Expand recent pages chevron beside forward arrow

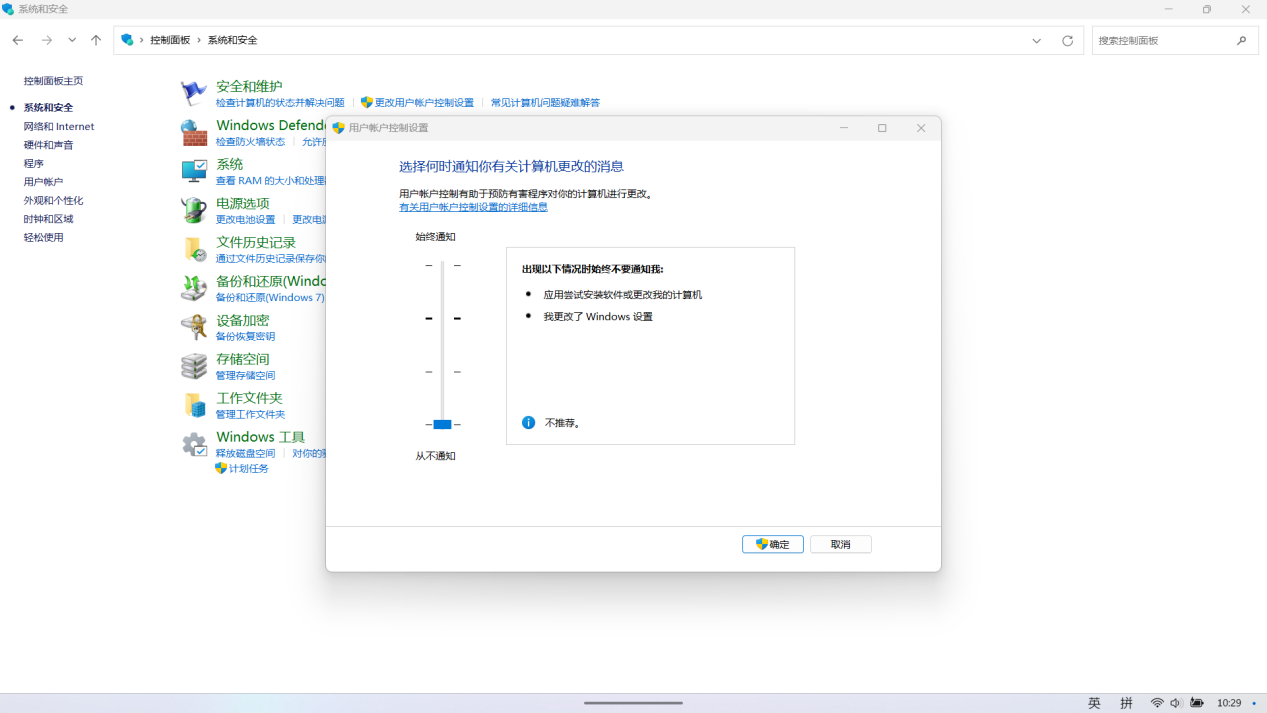coord(71,40)
